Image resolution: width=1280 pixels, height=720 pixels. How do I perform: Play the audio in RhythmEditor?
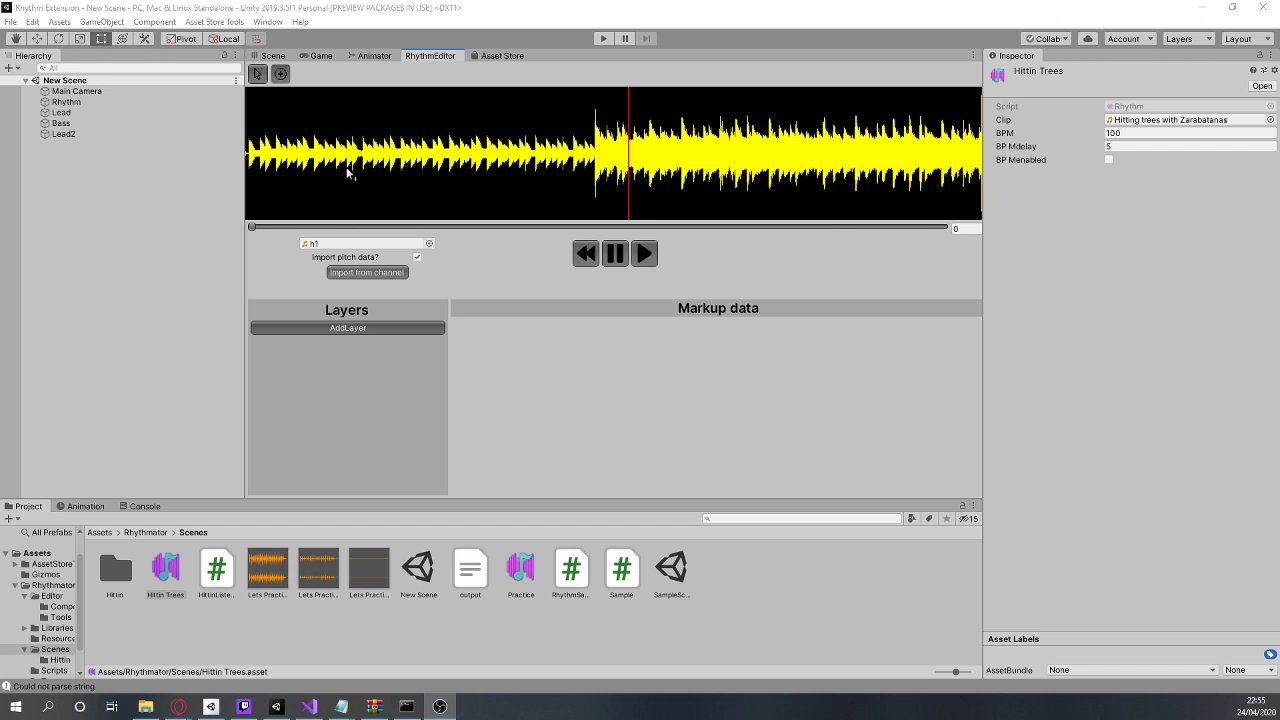pos(644,254)
